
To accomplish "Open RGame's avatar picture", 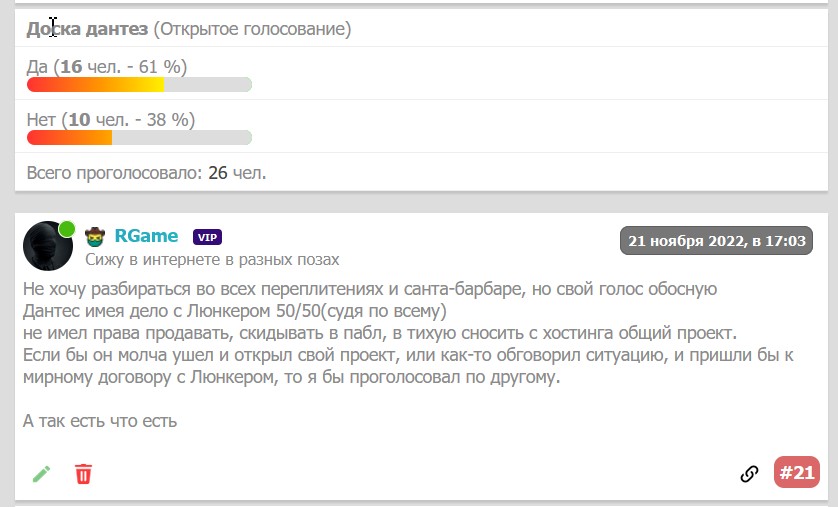I will click(46, 246).
